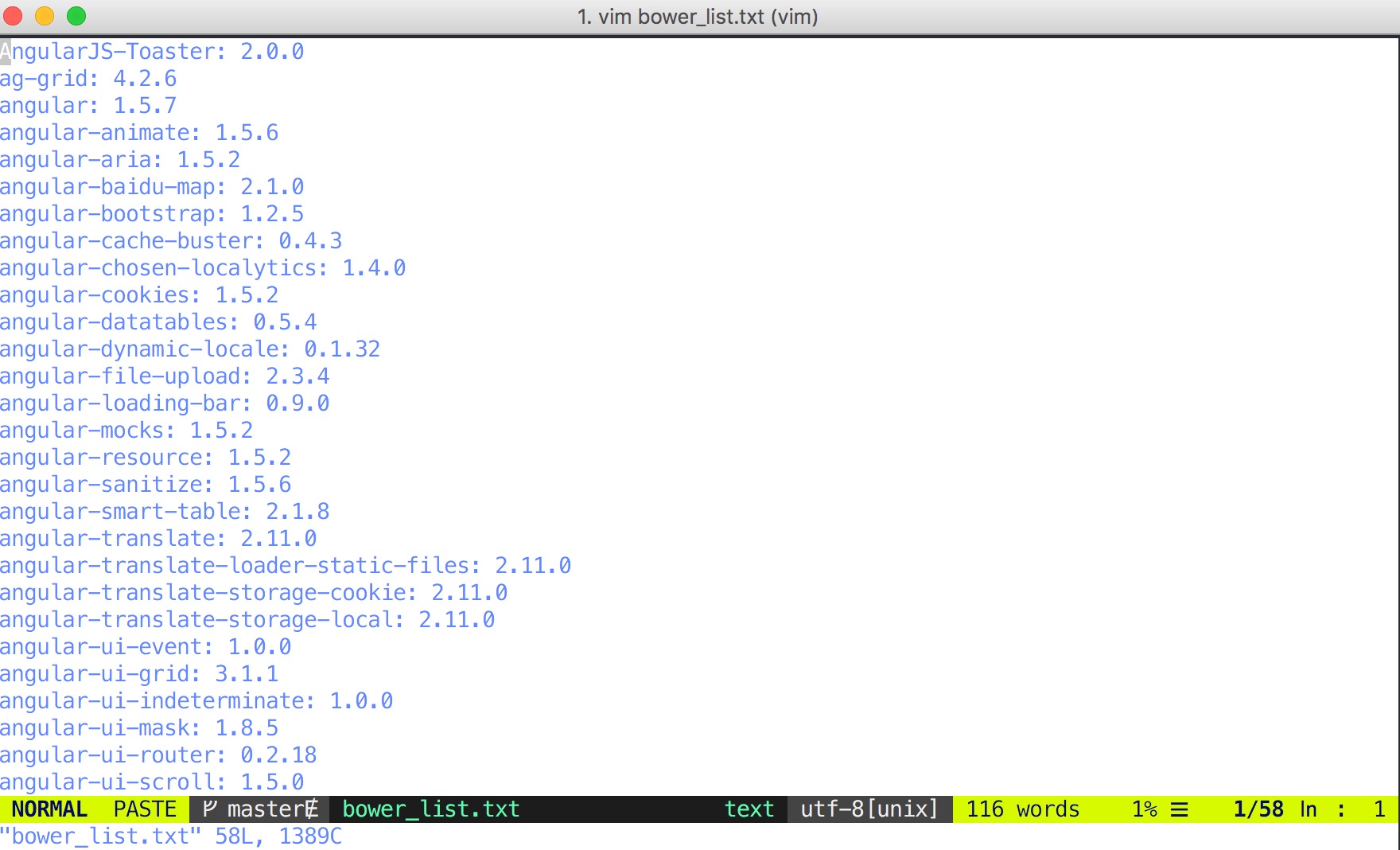1400x850 pixels.
Task: Click the angular-bootstrap: 1.2.5 line
Action: [x=152, y=213]
